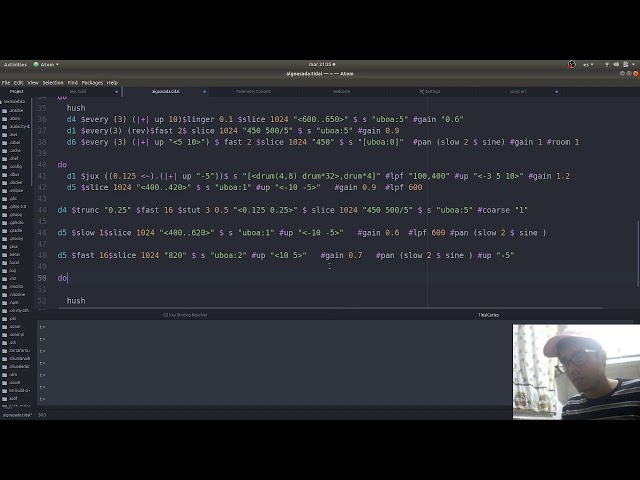The image size is (640, 480).
Task: Click the .pki folder icon
Action: tap(4, 318)
